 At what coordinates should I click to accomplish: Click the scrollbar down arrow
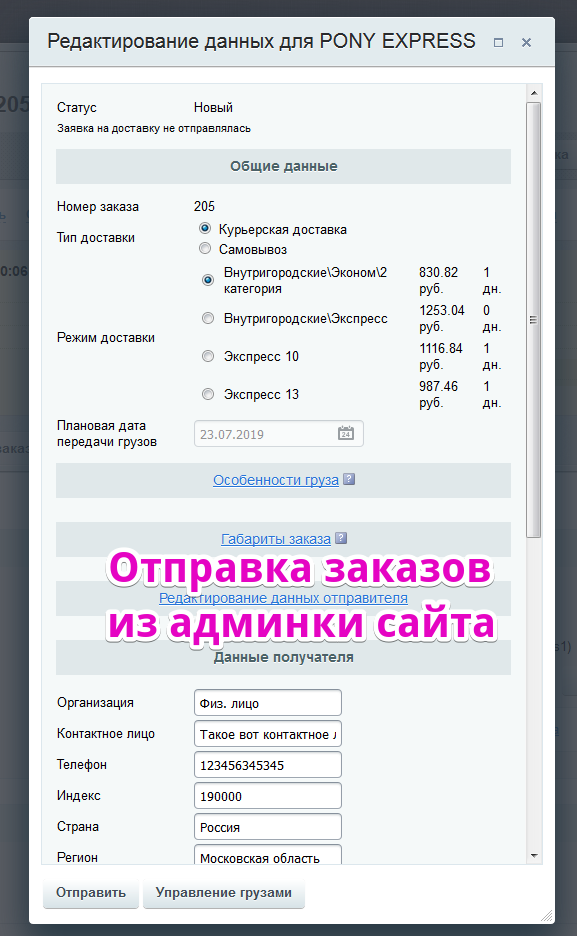[534, 856]
